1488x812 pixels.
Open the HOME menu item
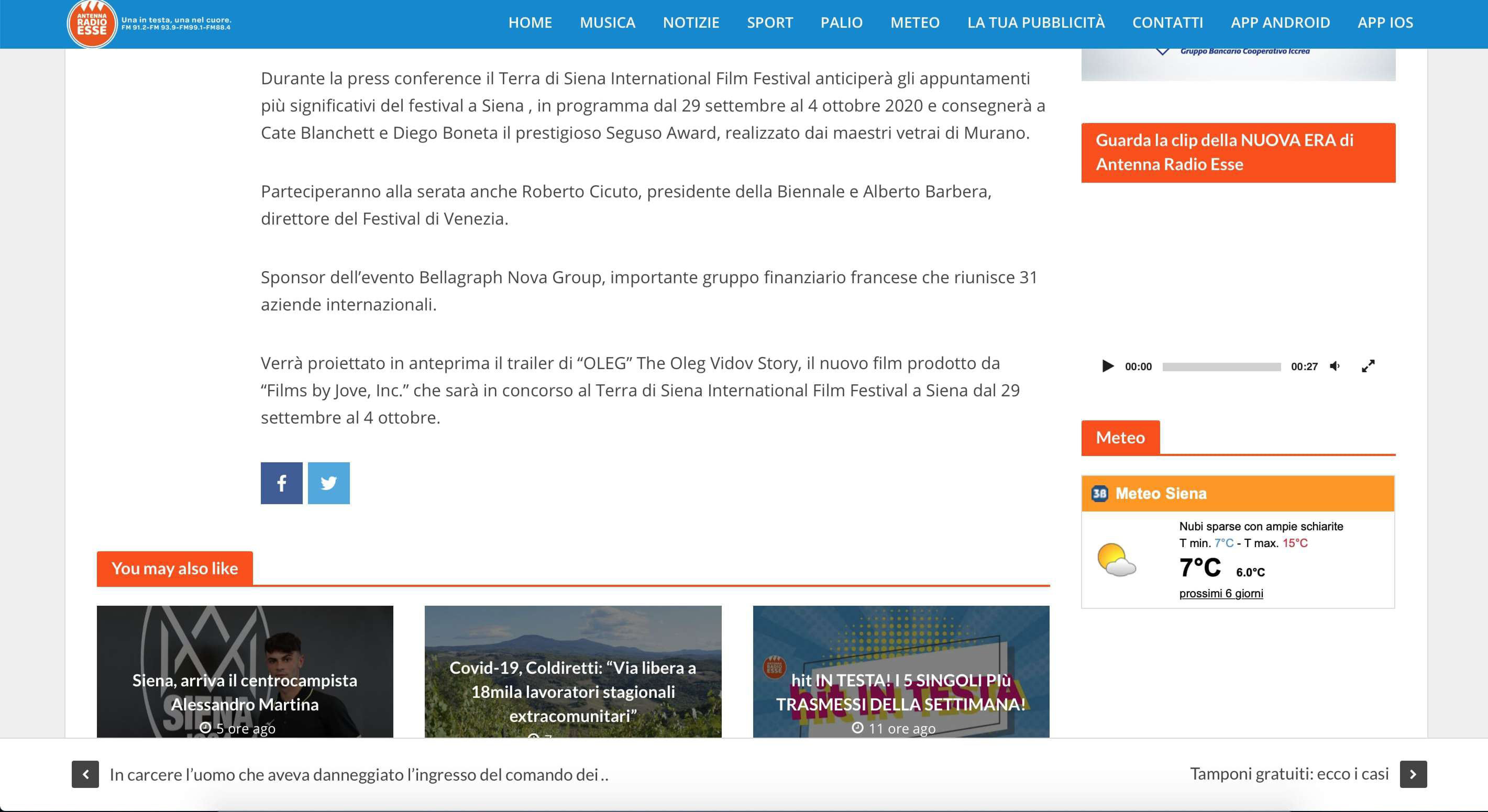coord(530,23)
